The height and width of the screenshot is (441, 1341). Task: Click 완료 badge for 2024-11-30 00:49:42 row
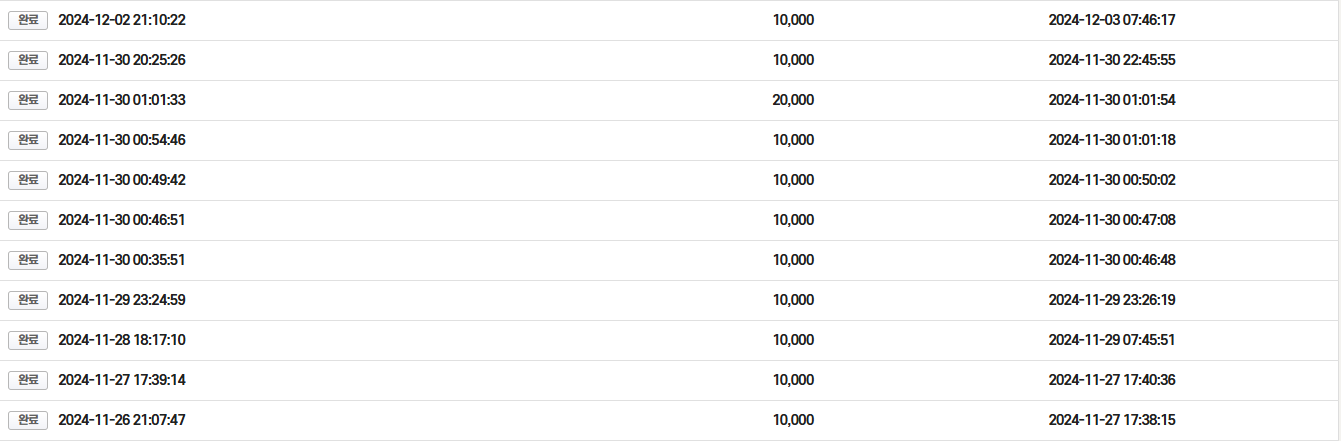pyautogui.click(x=28, y=180)
